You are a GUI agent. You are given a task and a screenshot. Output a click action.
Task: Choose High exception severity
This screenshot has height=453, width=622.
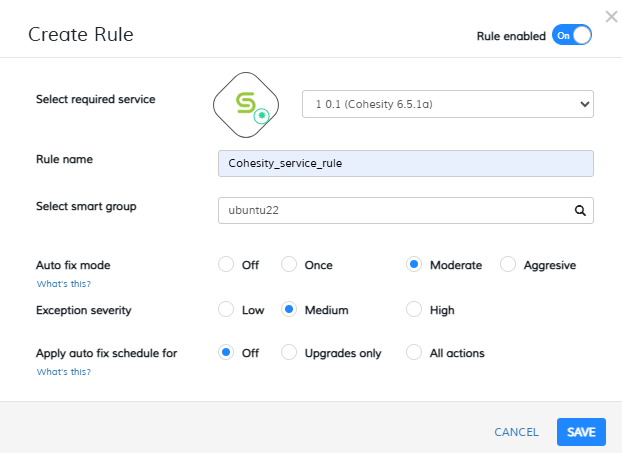click(x=414, y=310)
